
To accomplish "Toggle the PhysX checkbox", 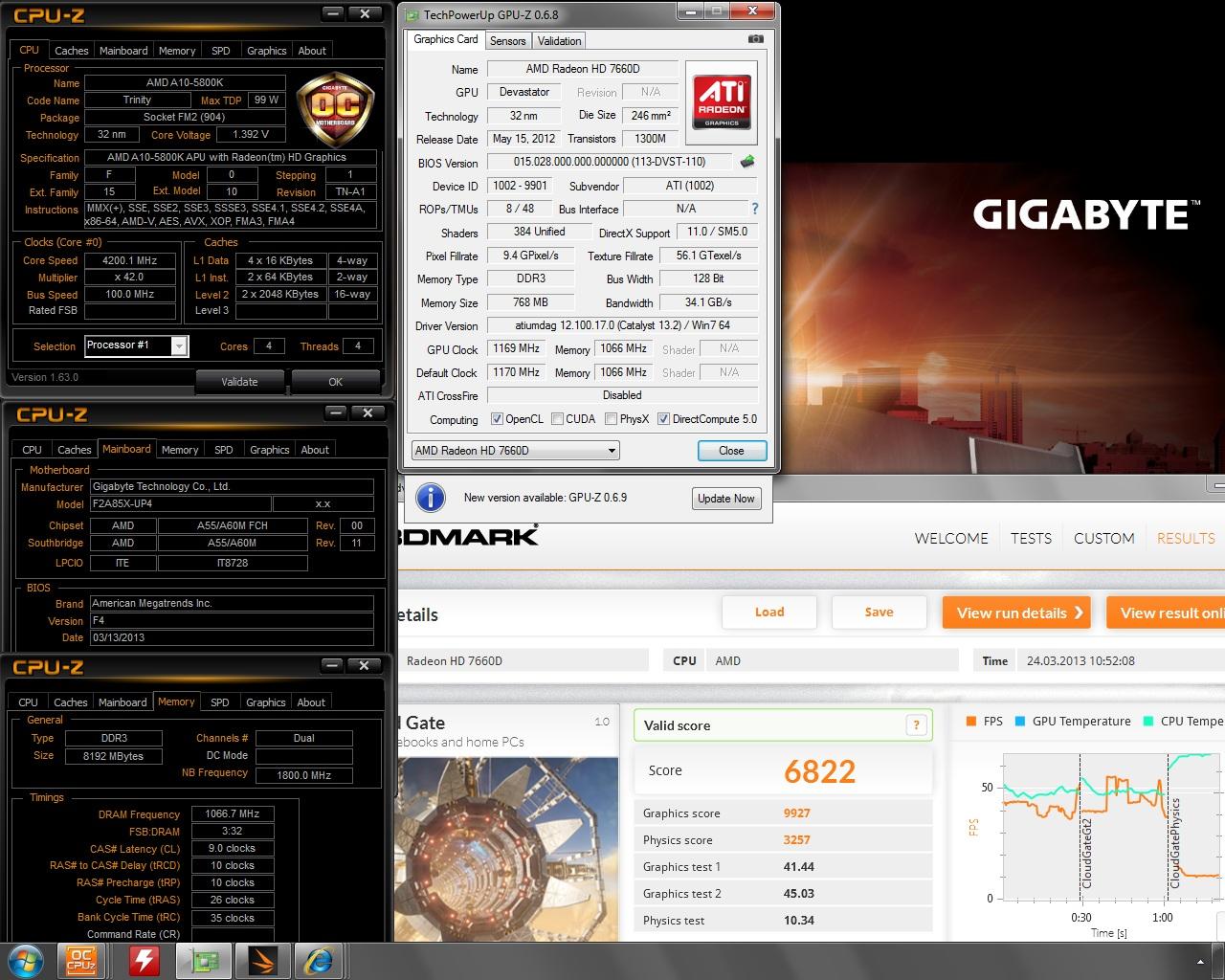I will (x=611, y=419).
